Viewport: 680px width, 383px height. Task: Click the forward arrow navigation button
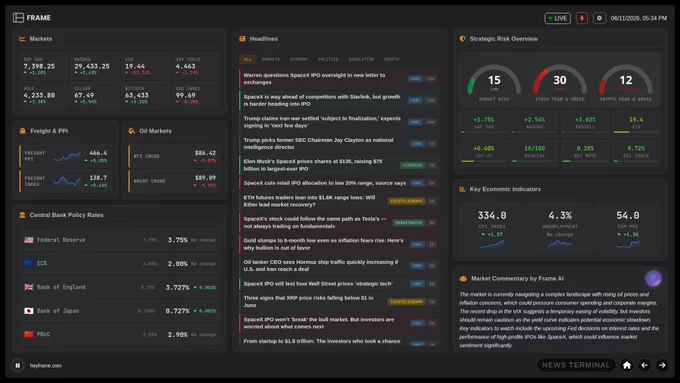[662, 365]
